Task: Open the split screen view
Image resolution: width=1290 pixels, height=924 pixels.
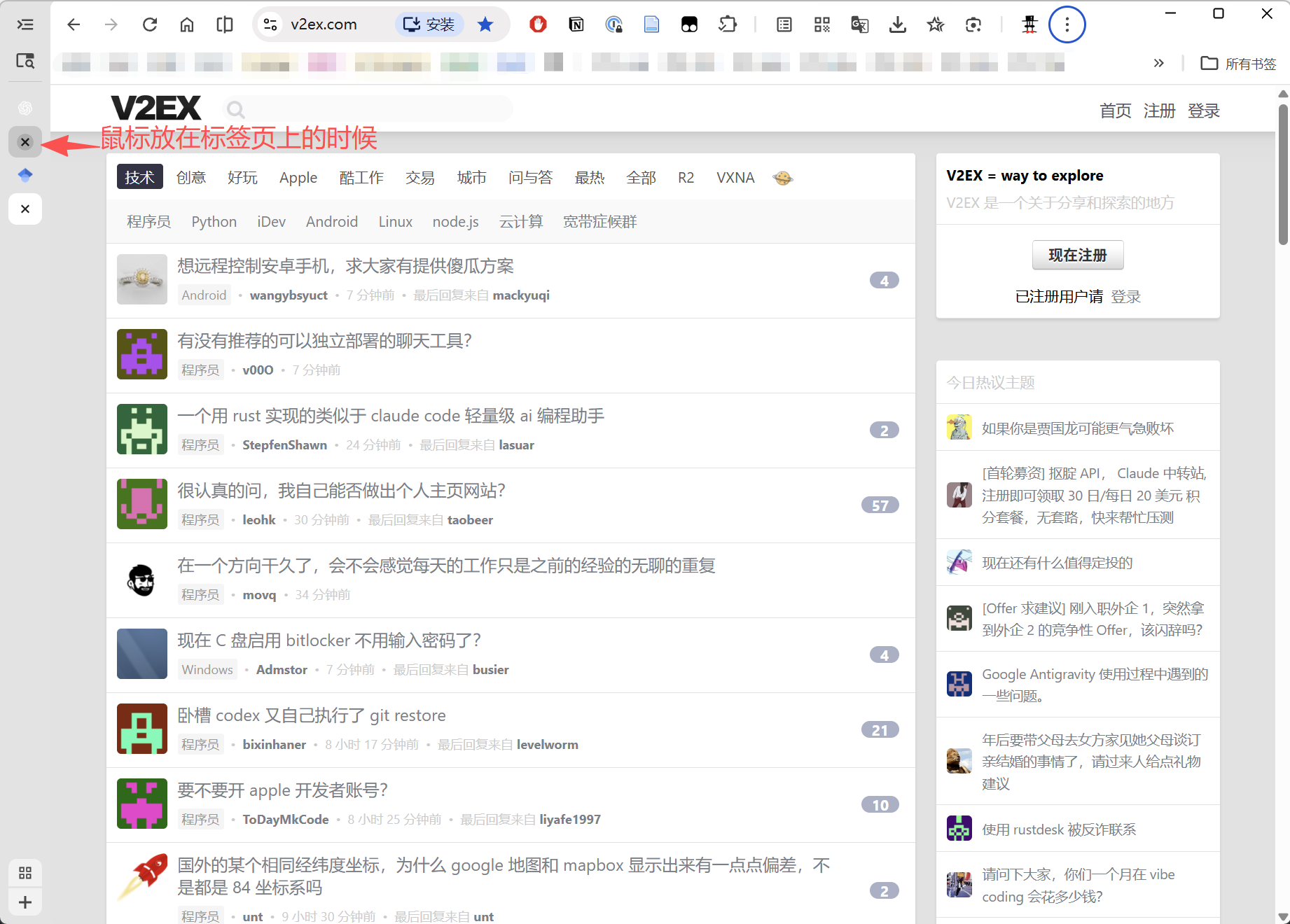Action: pyautogui.click(x=225, y=25)
